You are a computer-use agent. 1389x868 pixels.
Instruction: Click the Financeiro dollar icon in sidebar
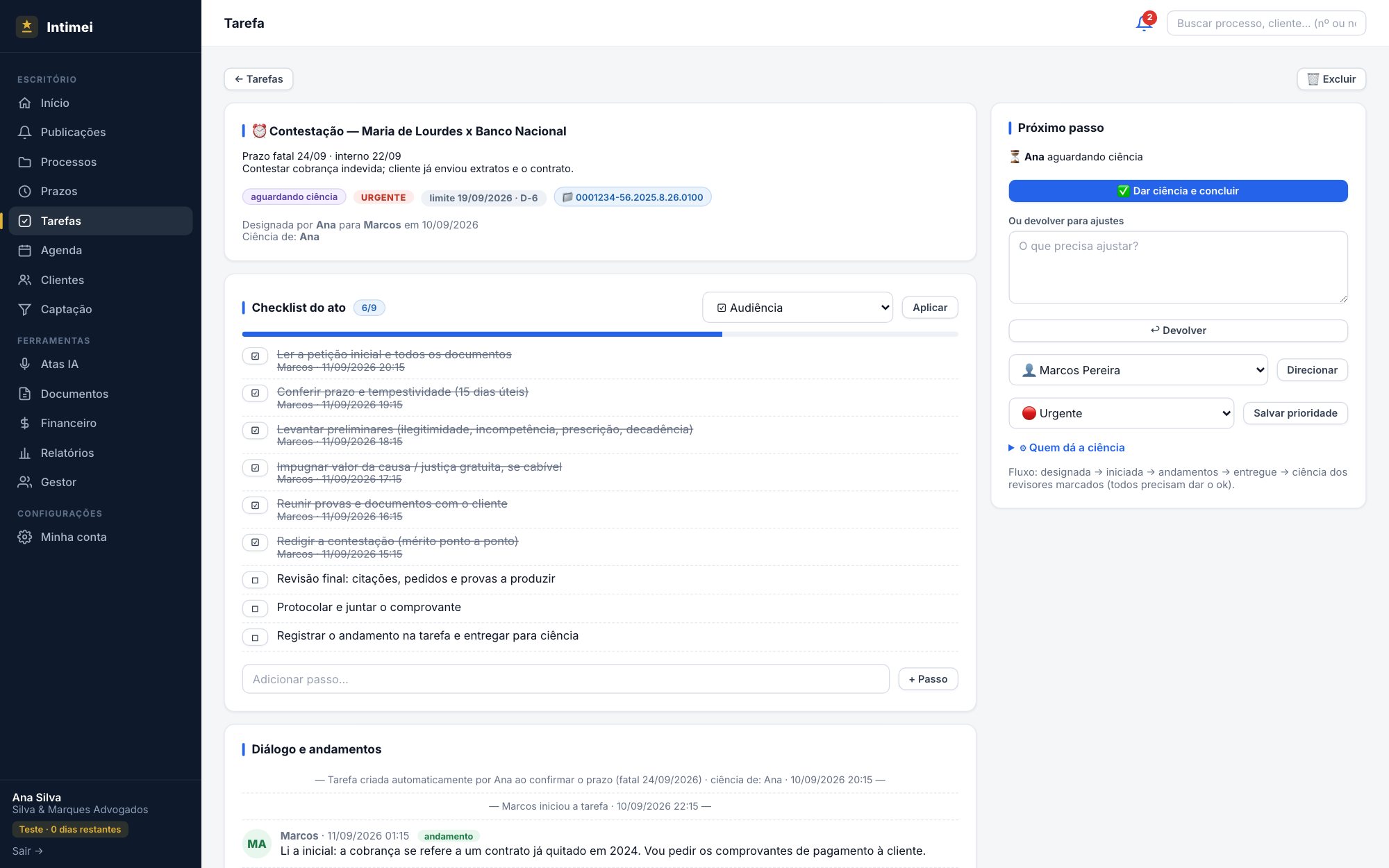tap(25, 423)
